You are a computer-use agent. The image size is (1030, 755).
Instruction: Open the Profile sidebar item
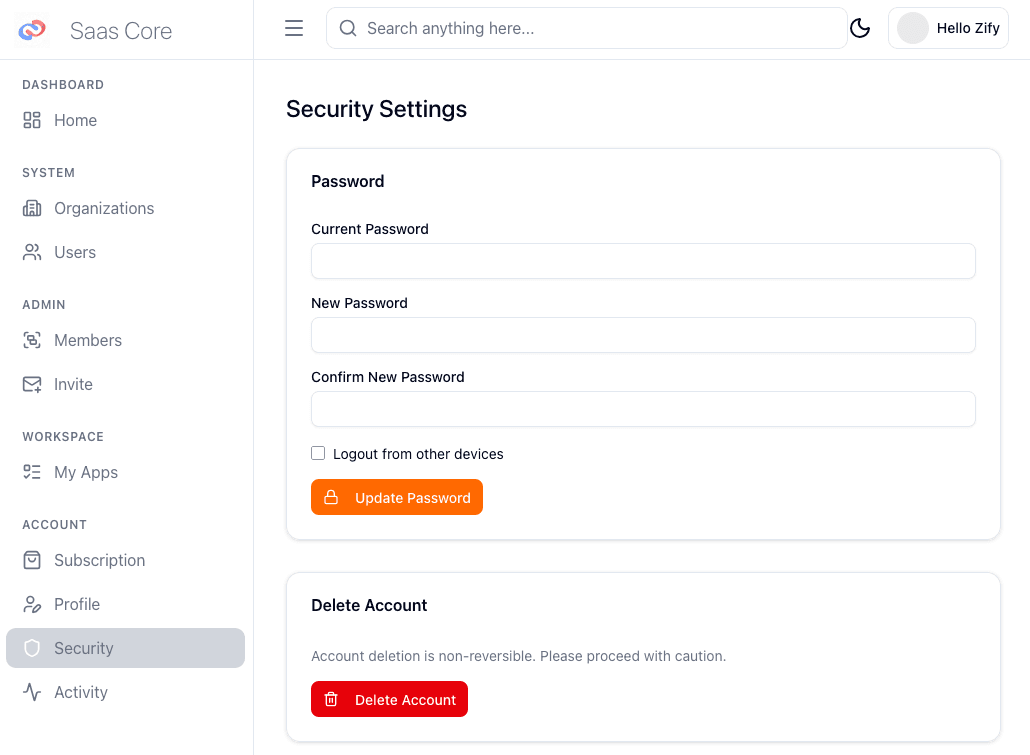coord(77,604)
